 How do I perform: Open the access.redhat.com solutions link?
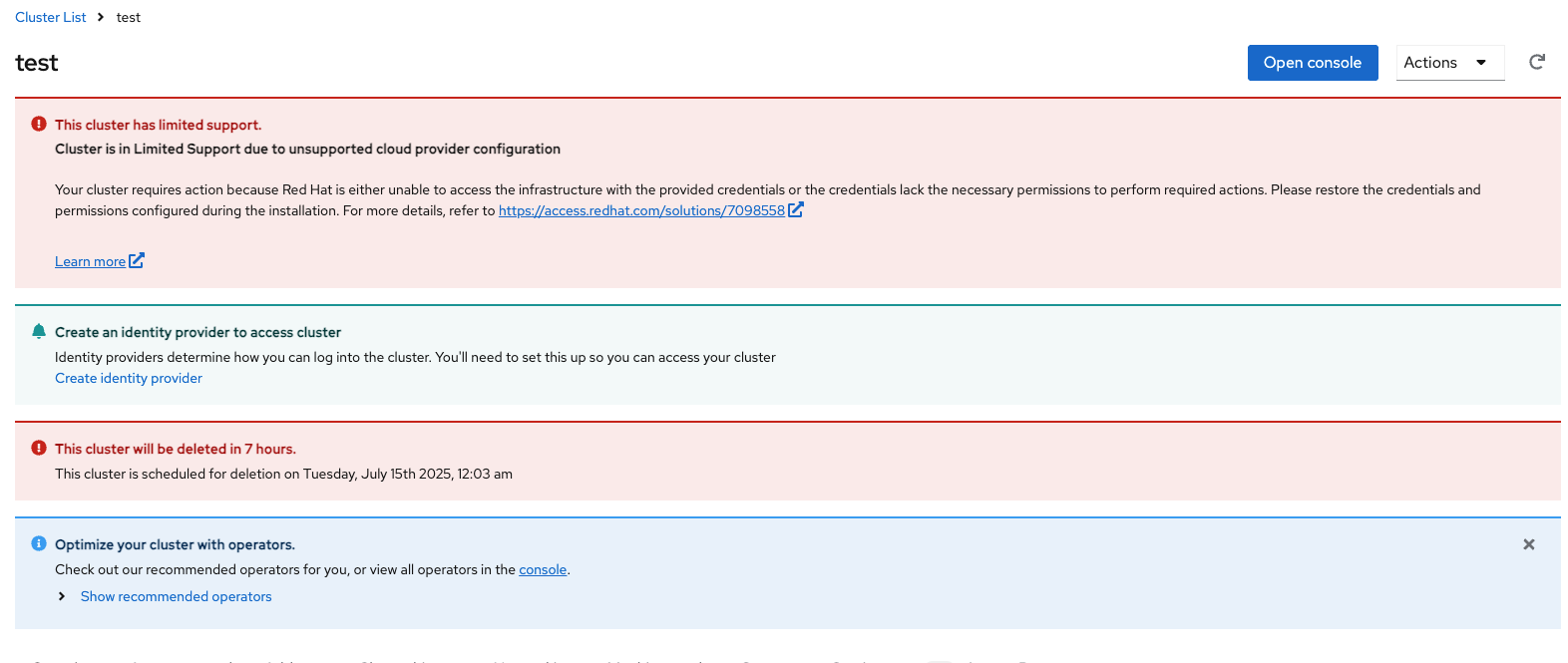[641, 210]
